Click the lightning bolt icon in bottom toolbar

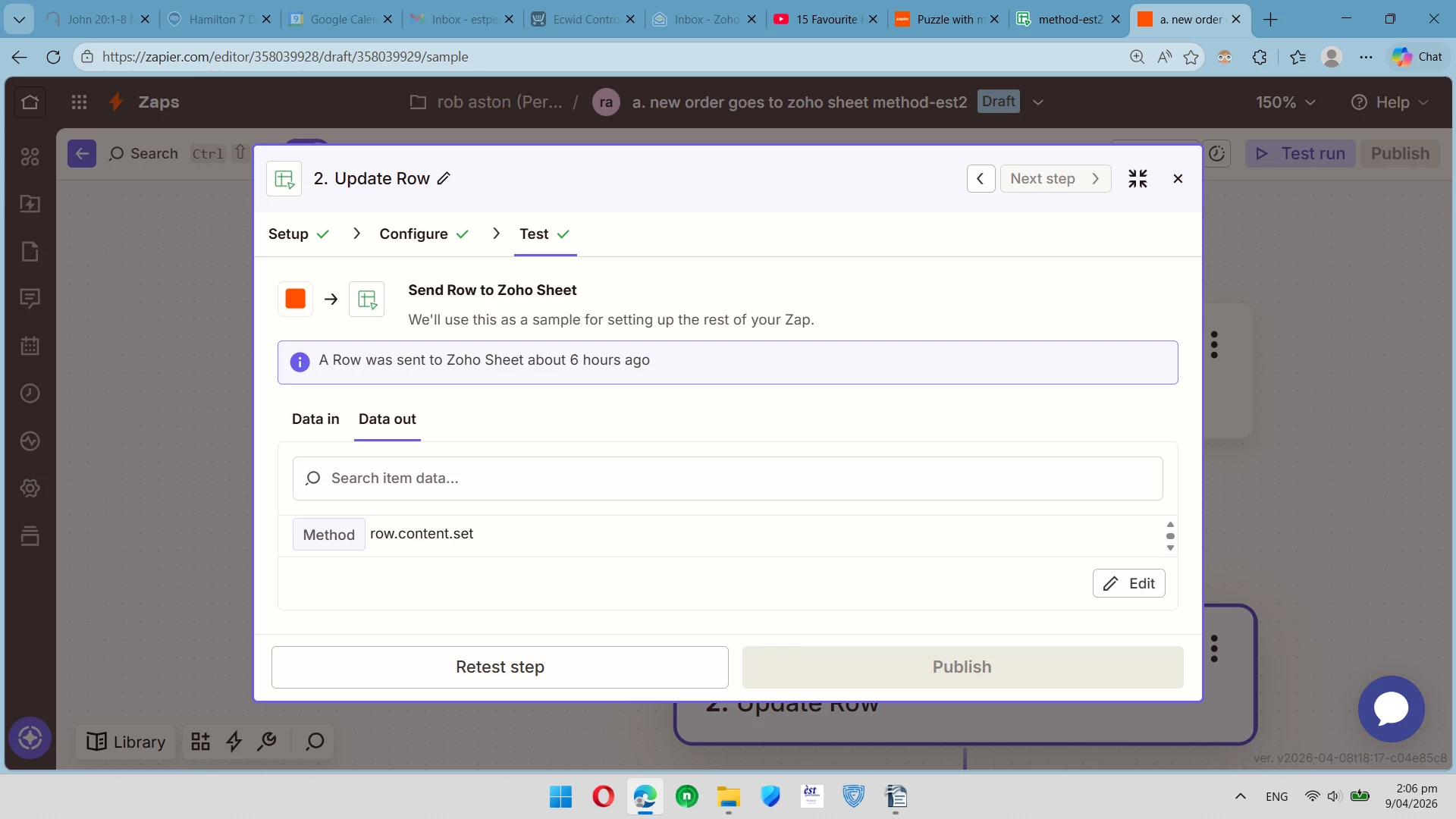point(234,741)
